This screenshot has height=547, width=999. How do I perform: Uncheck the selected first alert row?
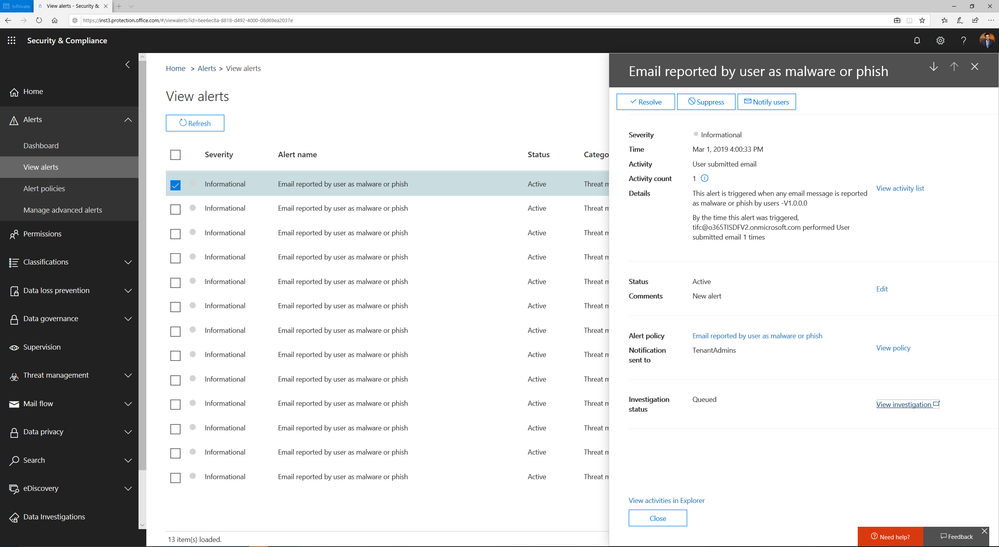pyautogui.click(x=175, y=185)
